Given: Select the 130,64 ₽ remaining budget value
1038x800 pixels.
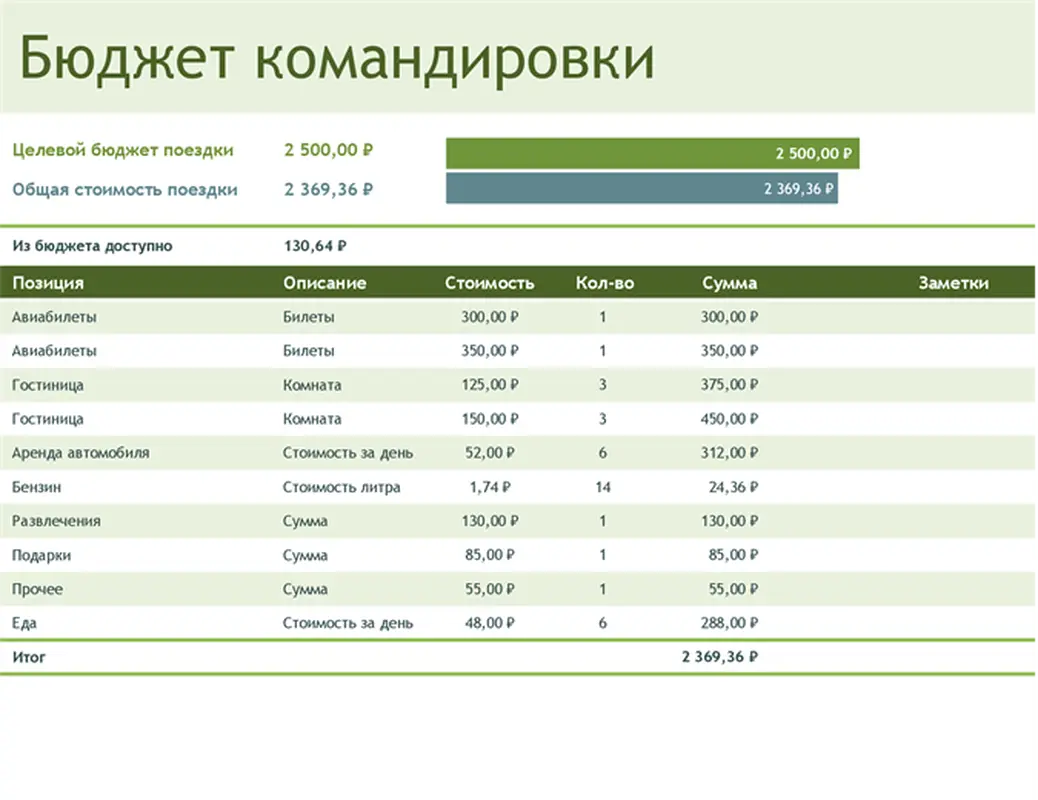Looking at the screenshot, I should coord(305,245).
